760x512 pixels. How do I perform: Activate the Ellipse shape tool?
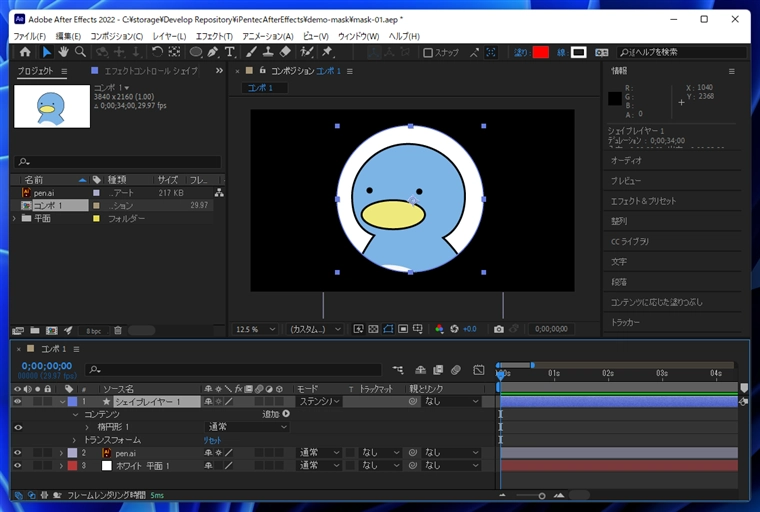196,52
